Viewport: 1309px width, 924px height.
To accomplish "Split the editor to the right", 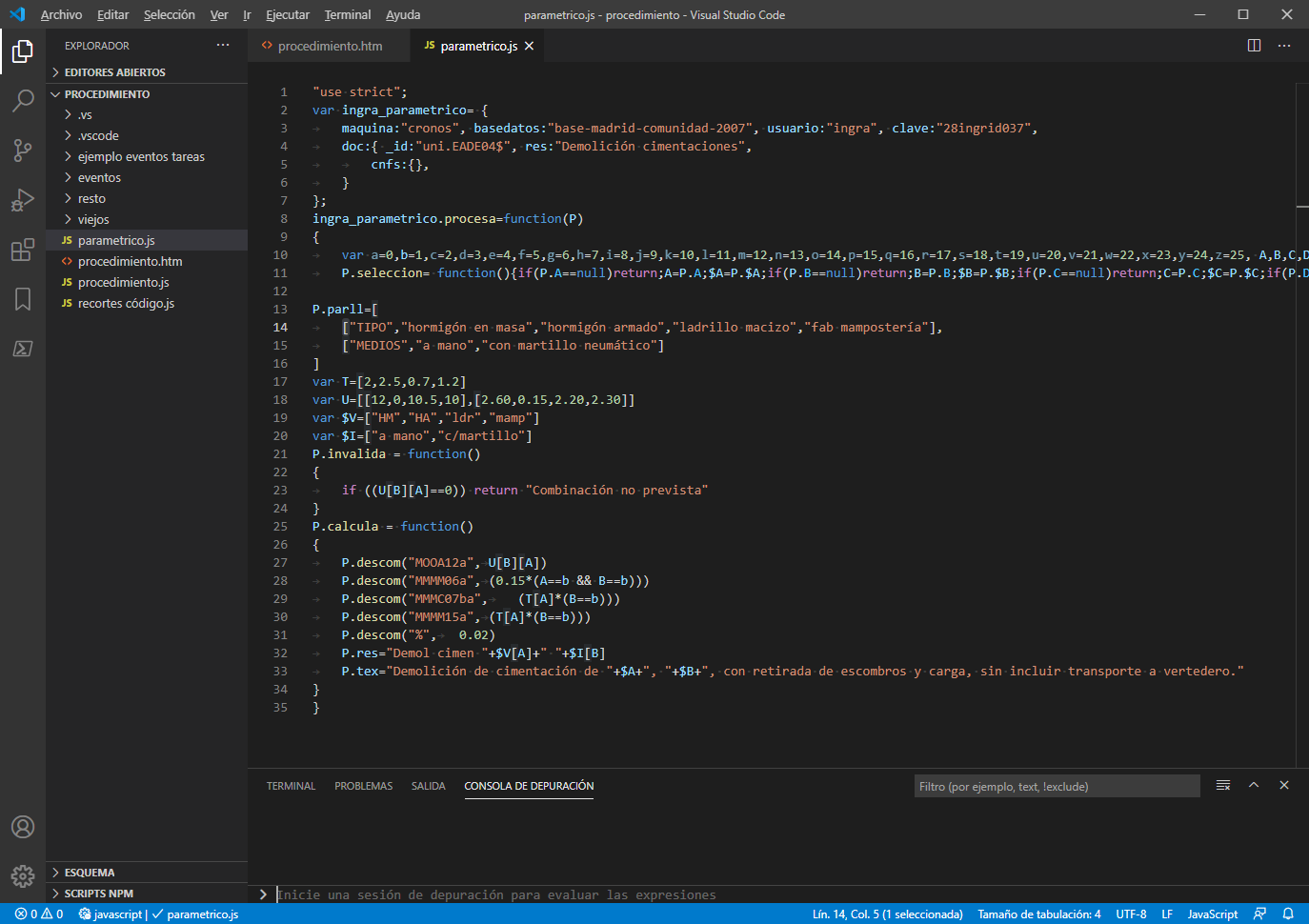I will coord(1254,46).
